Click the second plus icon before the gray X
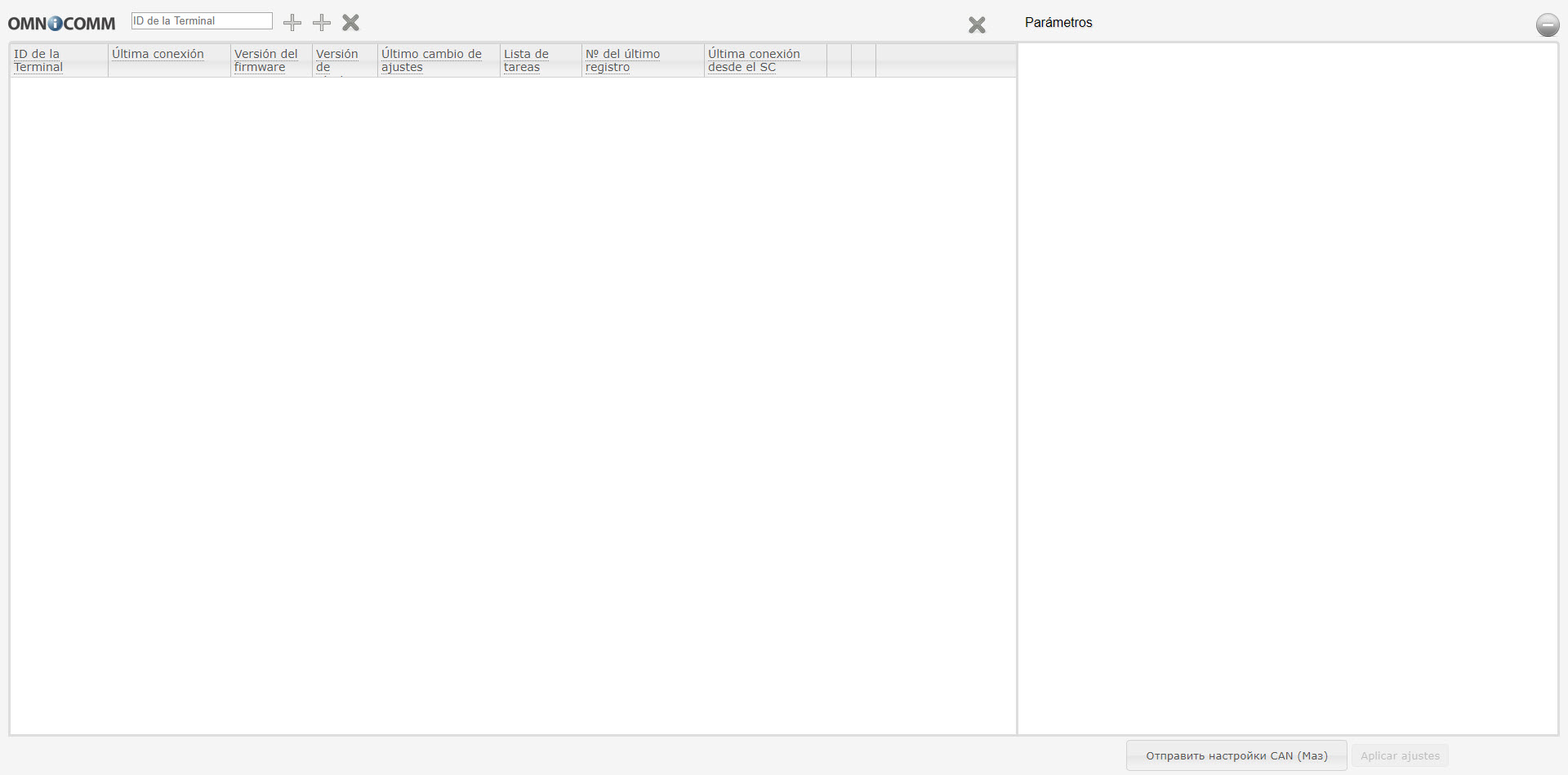Screen dimensions: 1568x775 (322, 23)
